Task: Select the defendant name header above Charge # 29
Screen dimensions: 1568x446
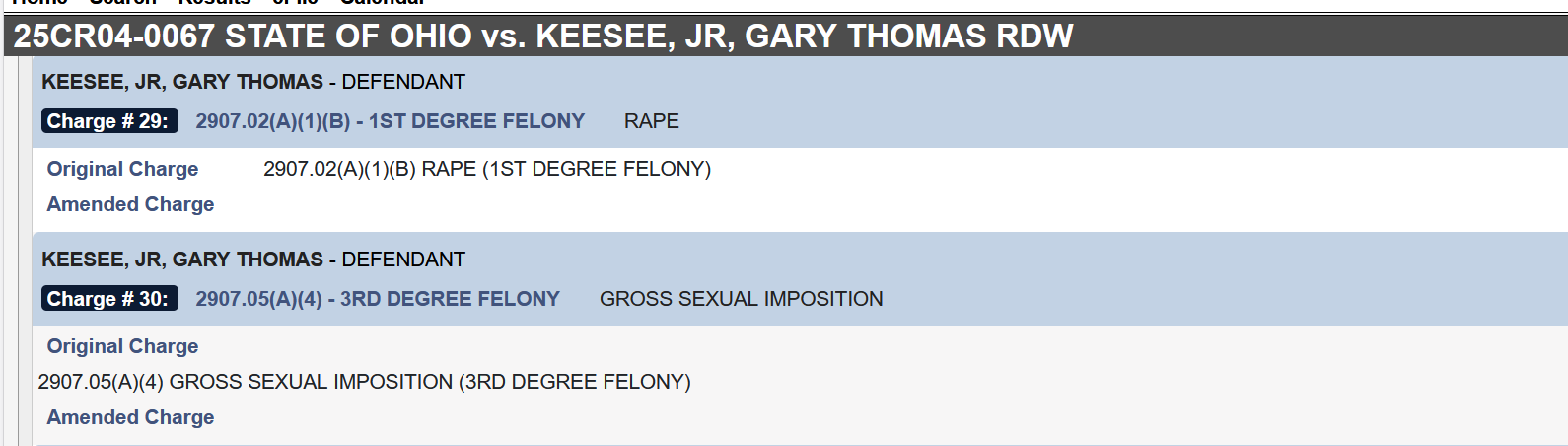Action: coord(253,82)
